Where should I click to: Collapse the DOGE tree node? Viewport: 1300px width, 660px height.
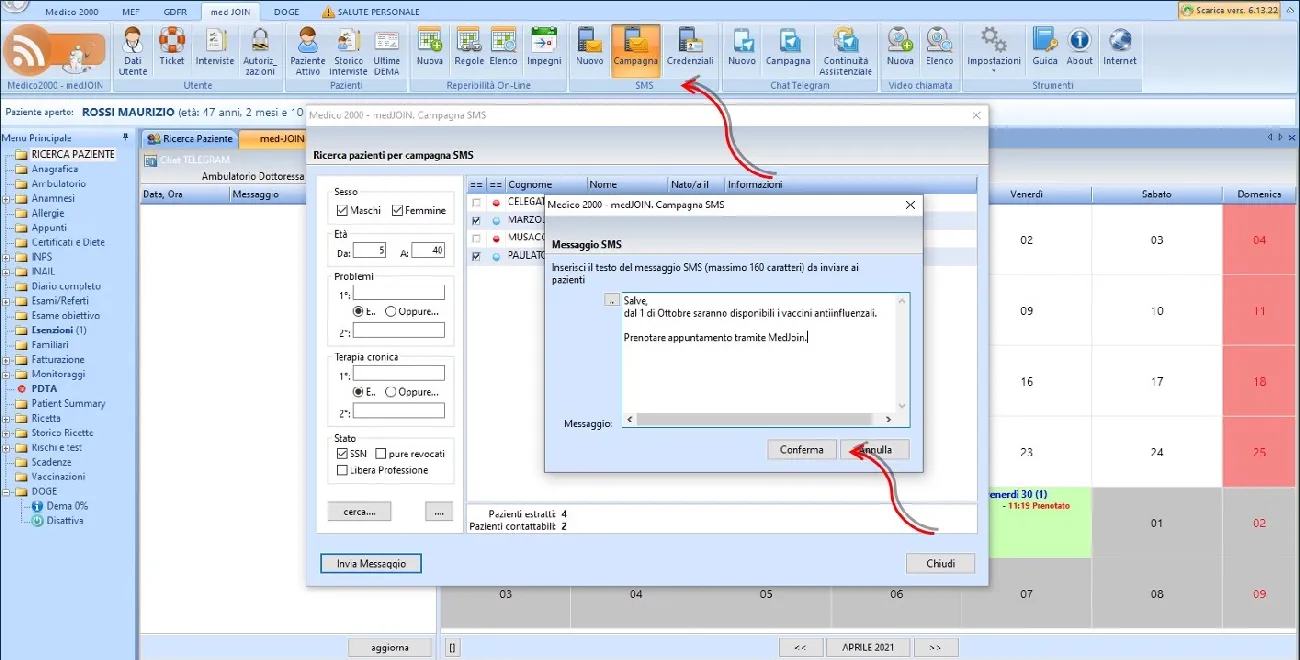tap(7, 491)
